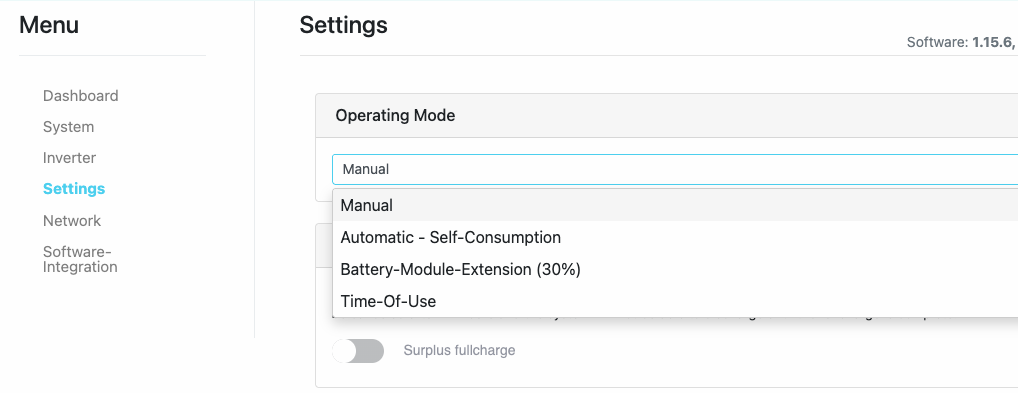
Task: Click the Surplus fullcharge label text
Action: point(459,351)
